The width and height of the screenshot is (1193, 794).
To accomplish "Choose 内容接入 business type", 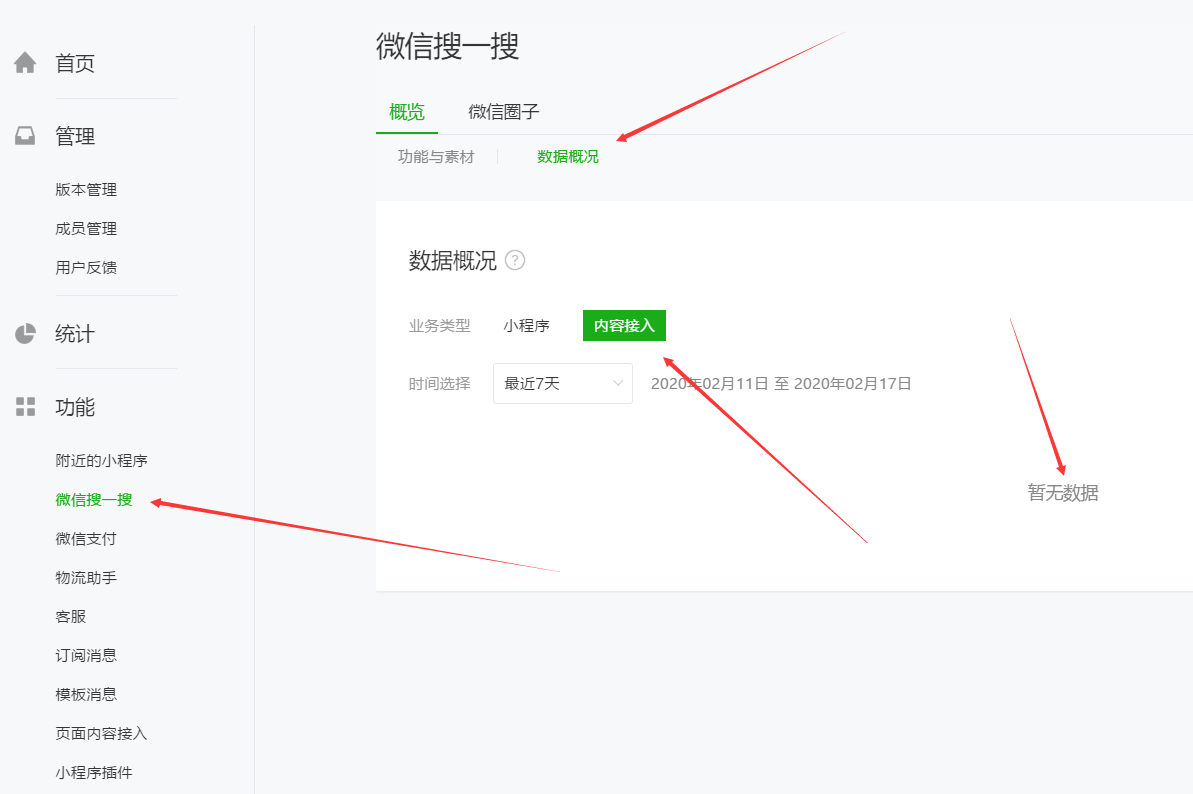I will (624, 326).
